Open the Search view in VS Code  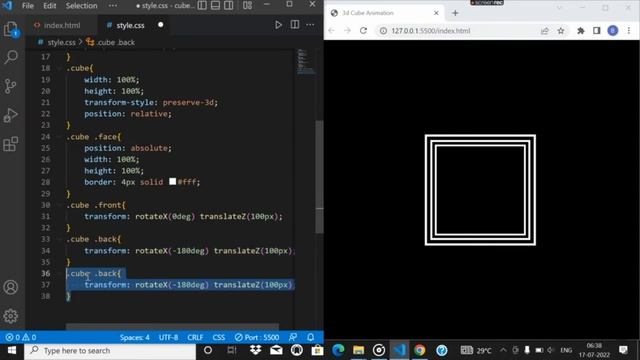tap(11, 57)
